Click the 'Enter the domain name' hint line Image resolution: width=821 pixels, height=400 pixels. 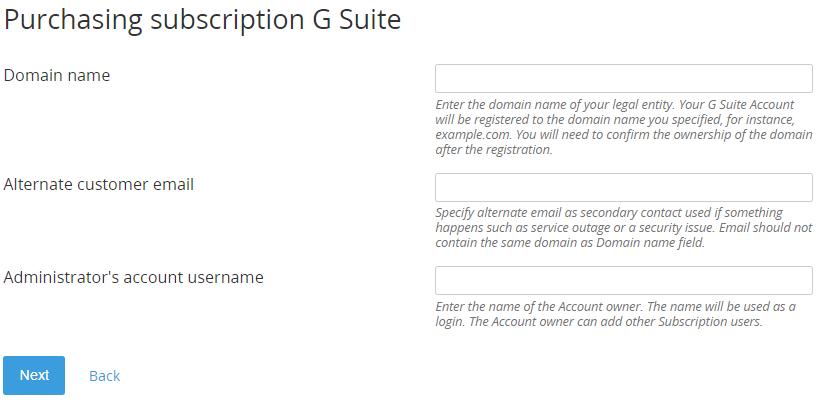tap(615, 104)
